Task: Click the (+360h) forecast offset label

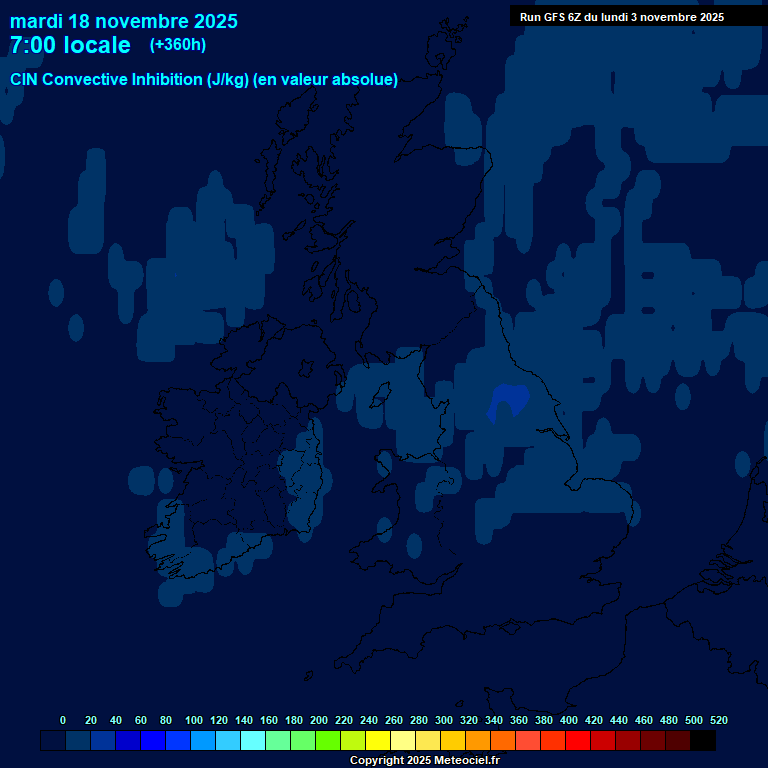Action: 180,45
